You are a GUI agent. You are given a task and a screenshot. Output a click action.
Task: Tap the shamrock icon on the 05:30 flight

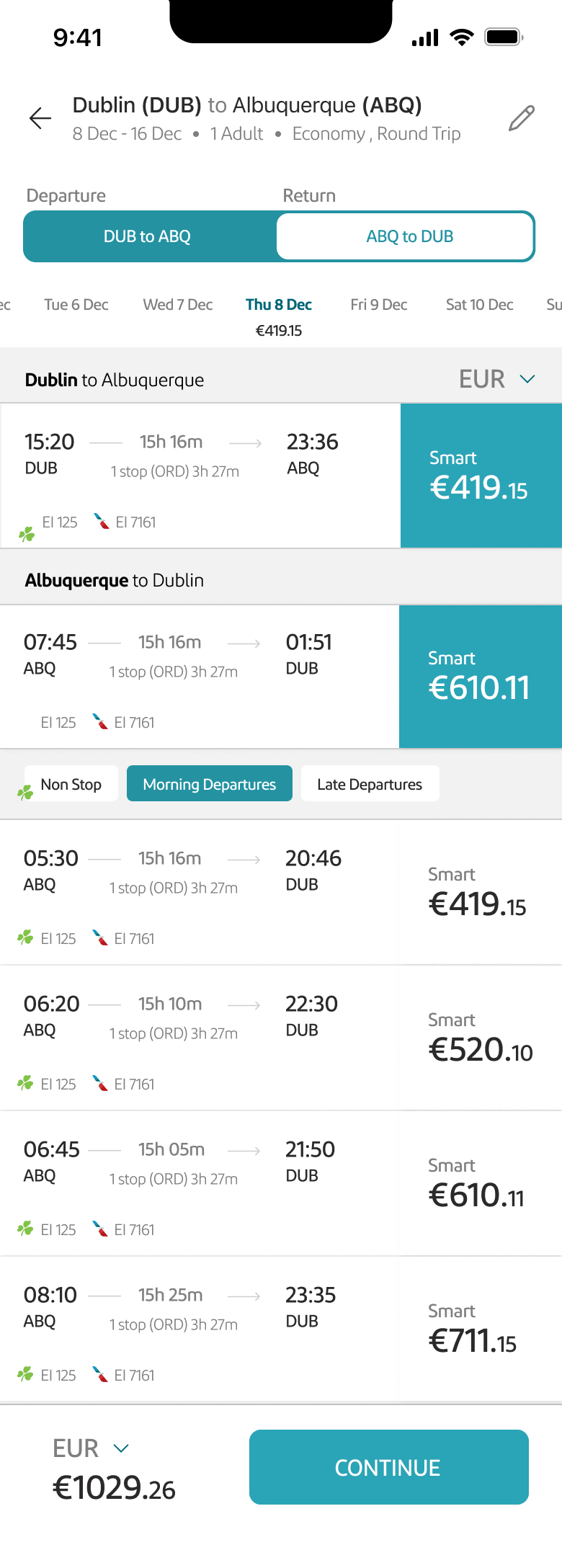[x=25, y=937]
